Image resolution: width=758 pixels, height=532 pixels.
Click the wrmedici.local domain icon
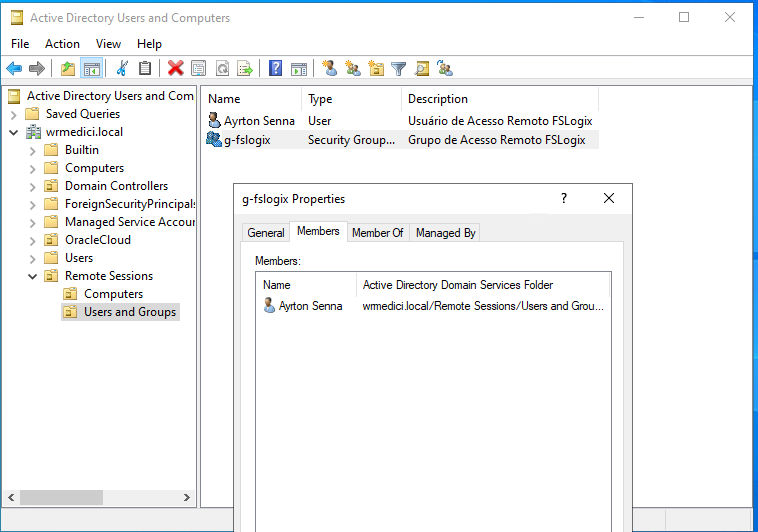33,132
